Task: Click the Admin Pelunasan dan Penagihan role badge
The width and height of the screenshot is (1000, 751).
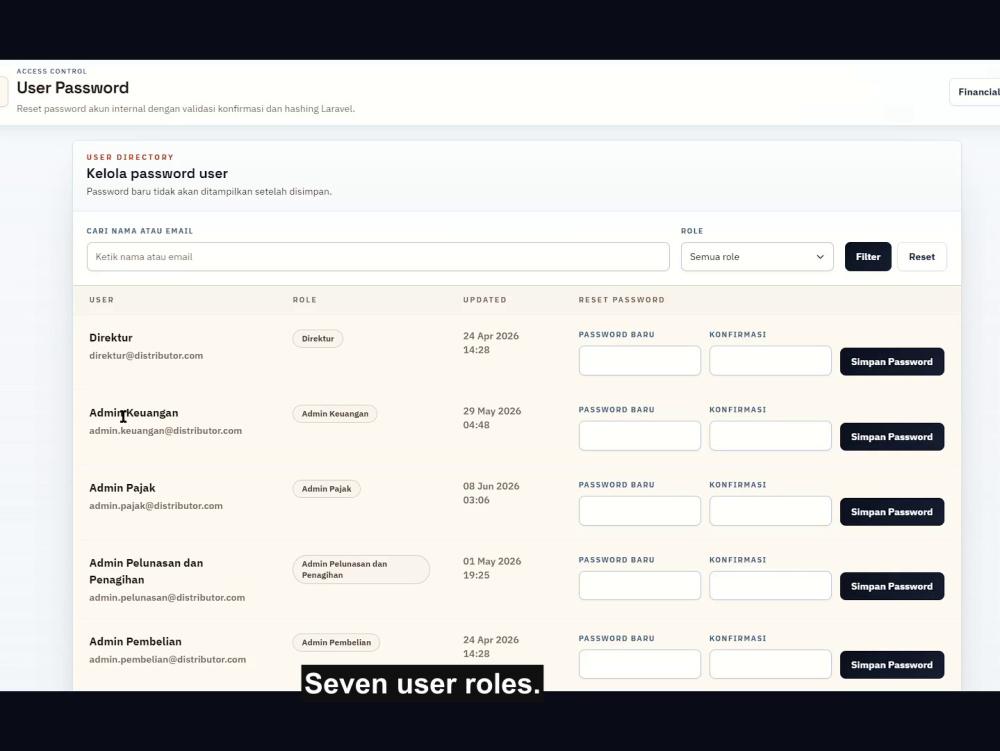Action: point(361,569)
